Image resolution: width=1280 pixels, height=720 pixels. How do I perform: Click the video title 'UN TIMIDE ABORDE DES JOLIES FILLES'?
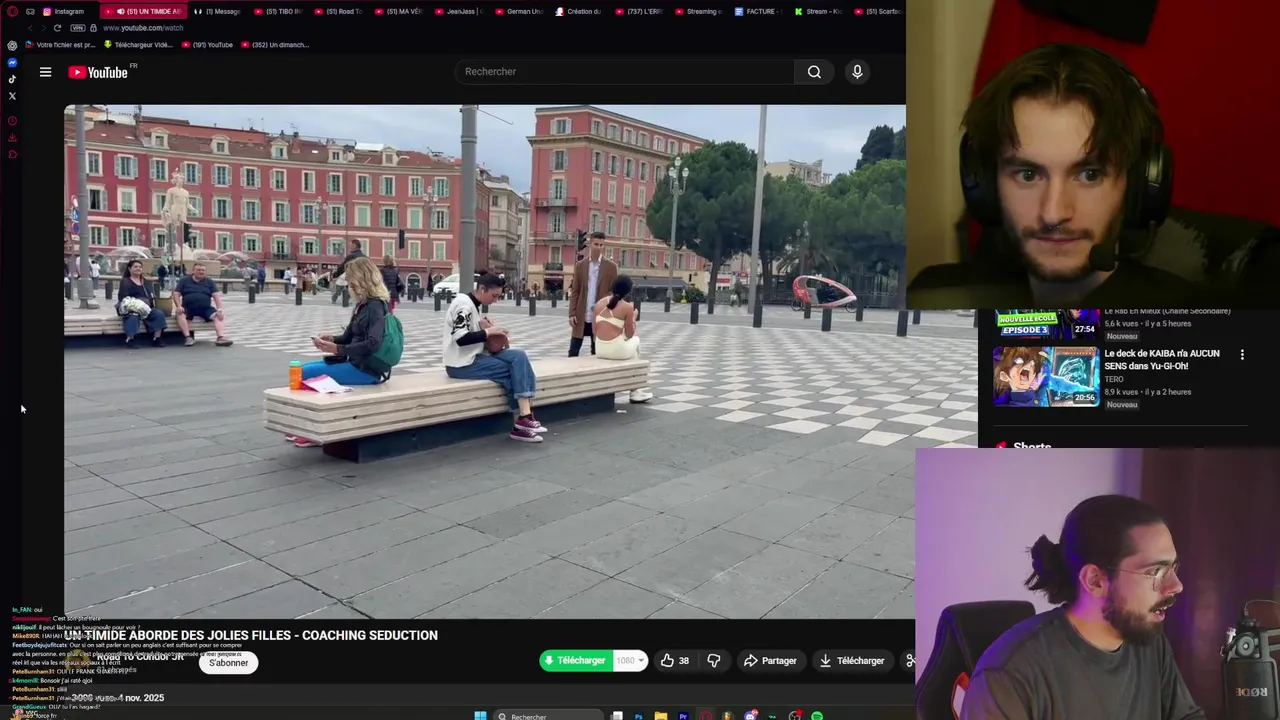(252, 635)
